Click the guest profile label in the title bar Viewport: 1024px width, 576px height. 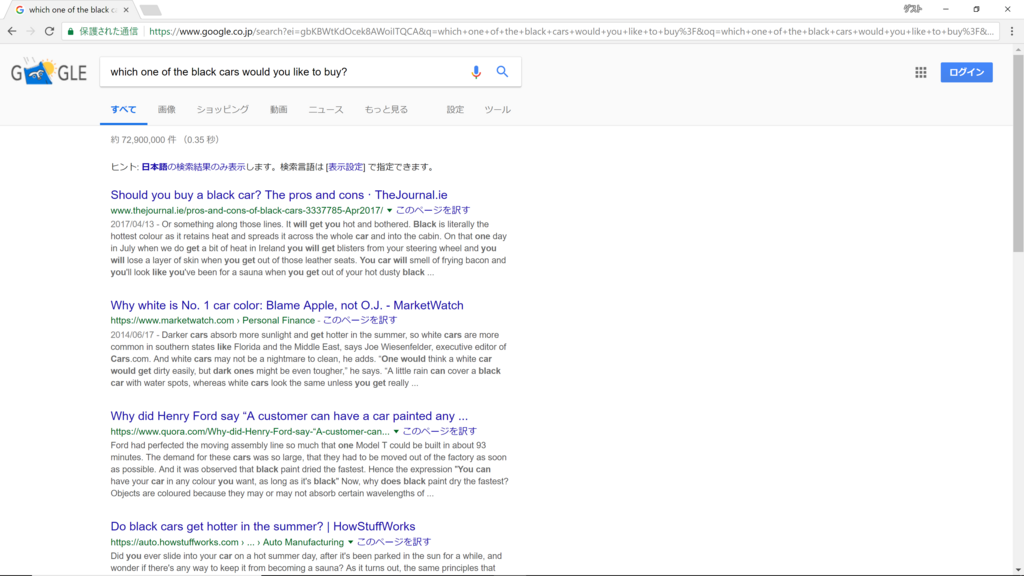pyautogui.click(x=912, y=9)
